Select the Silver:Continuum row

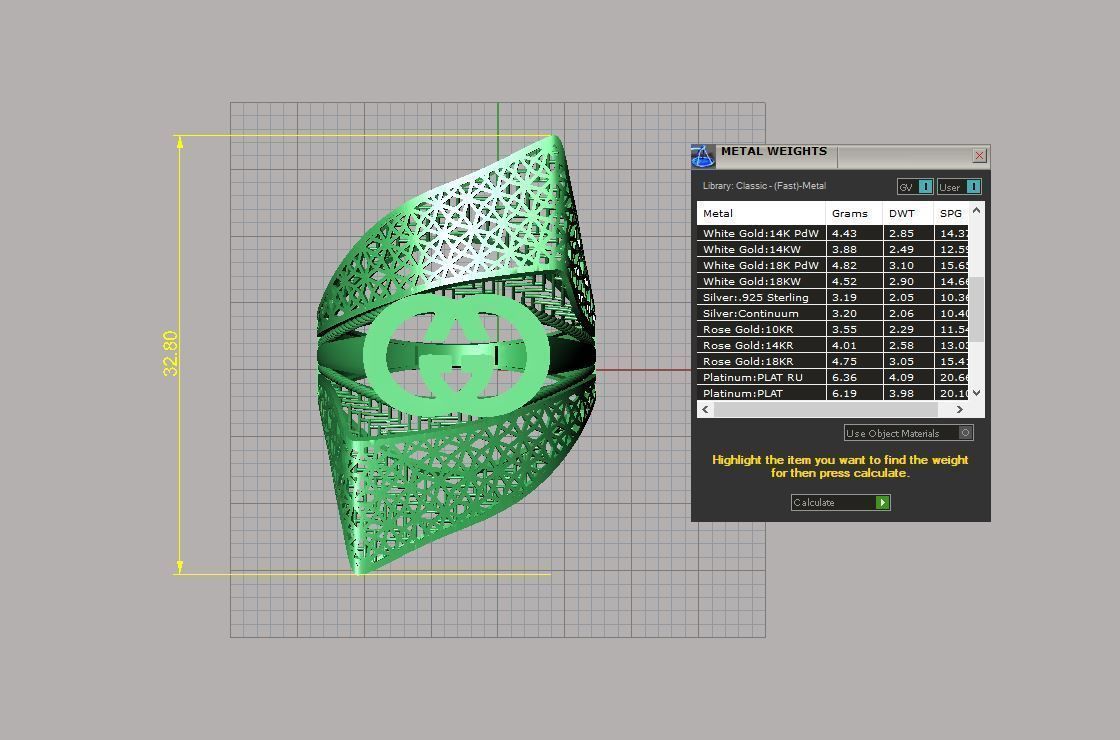pos(832,313)
